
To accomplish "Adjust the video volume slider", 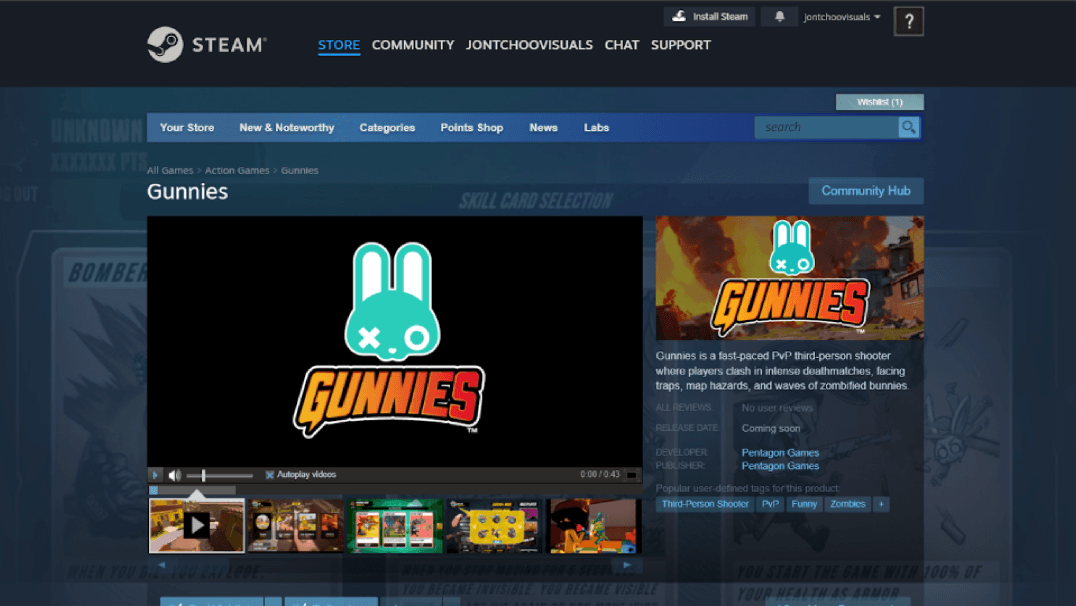I will point(220,475).
